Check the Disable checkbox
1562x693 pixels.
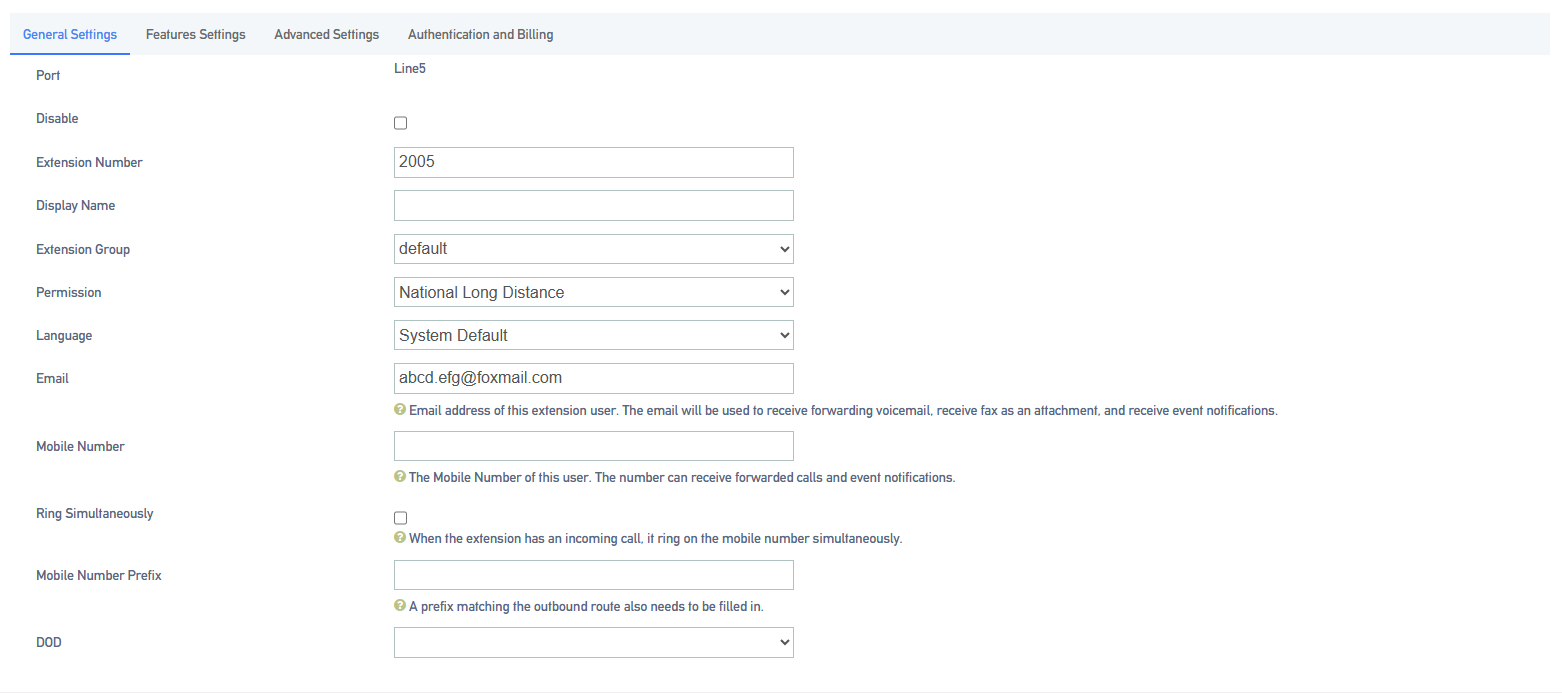click(x=401, y=123)
